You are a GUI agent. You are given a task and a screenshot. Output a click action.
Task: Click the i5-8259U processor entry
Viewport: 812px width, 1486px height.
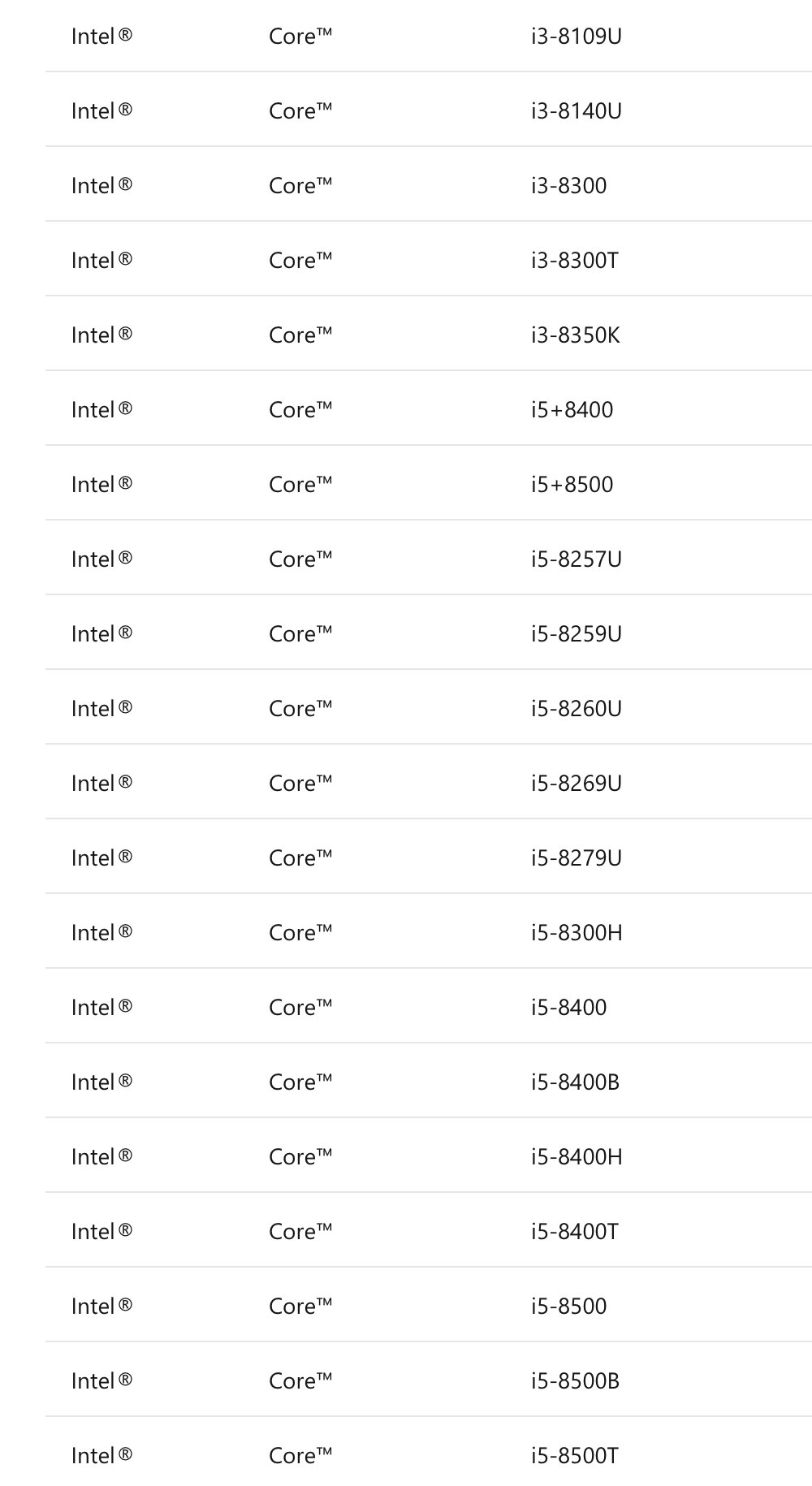[x=576, y=634]
